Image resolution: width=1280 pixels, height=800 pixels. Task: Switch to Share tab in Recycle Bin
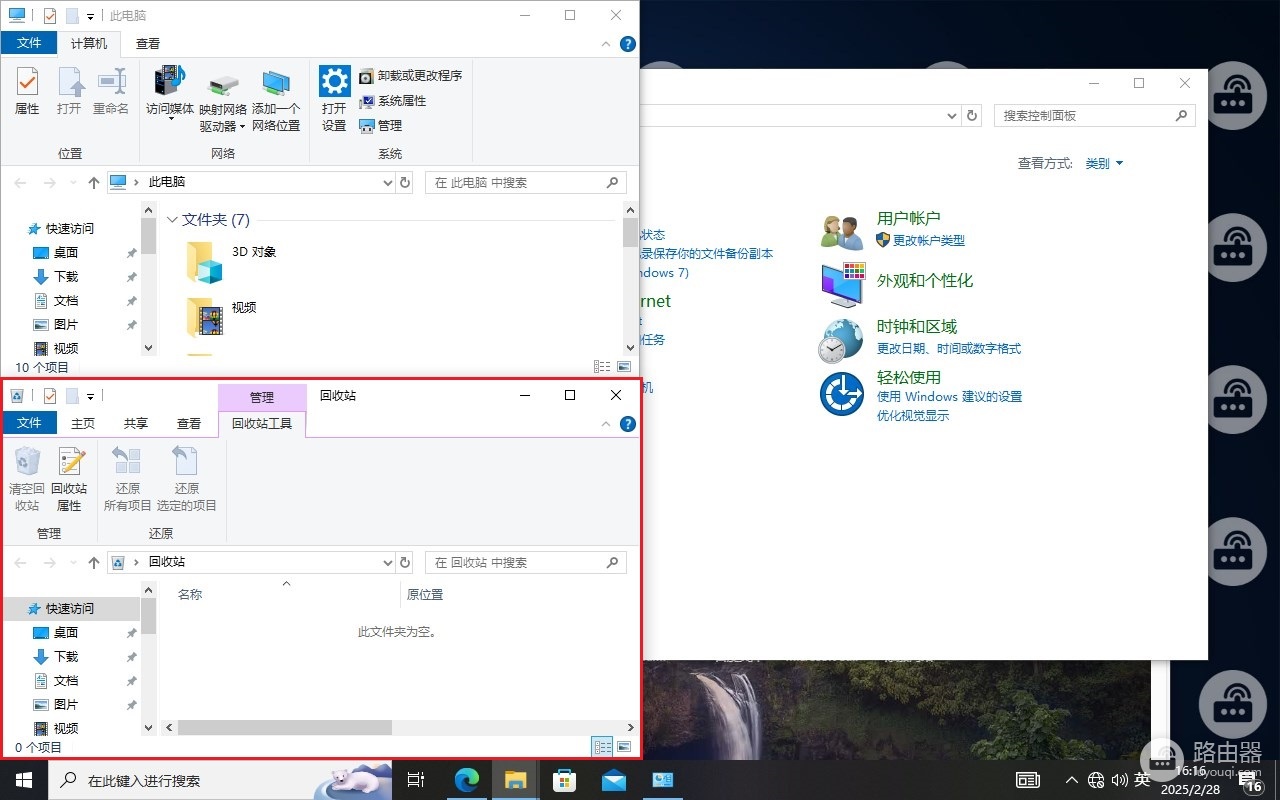136,423
